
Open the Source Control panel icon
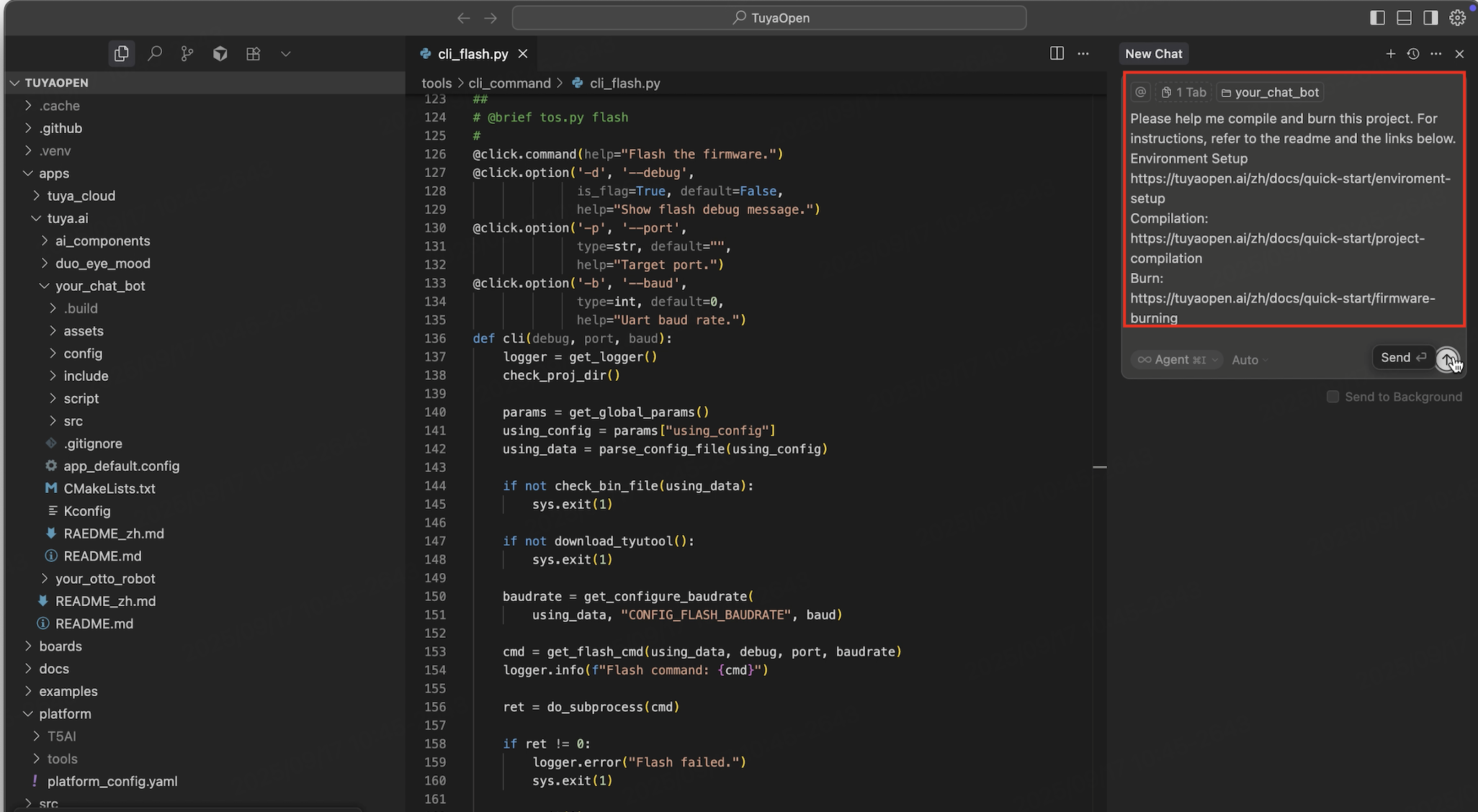click(x=187, y=54)
